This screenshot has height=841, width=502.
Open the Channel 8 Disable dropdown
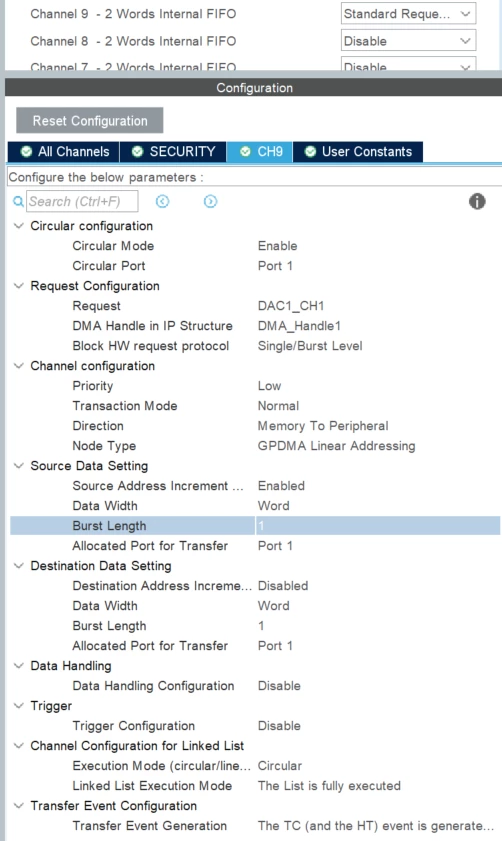[408, 41]
